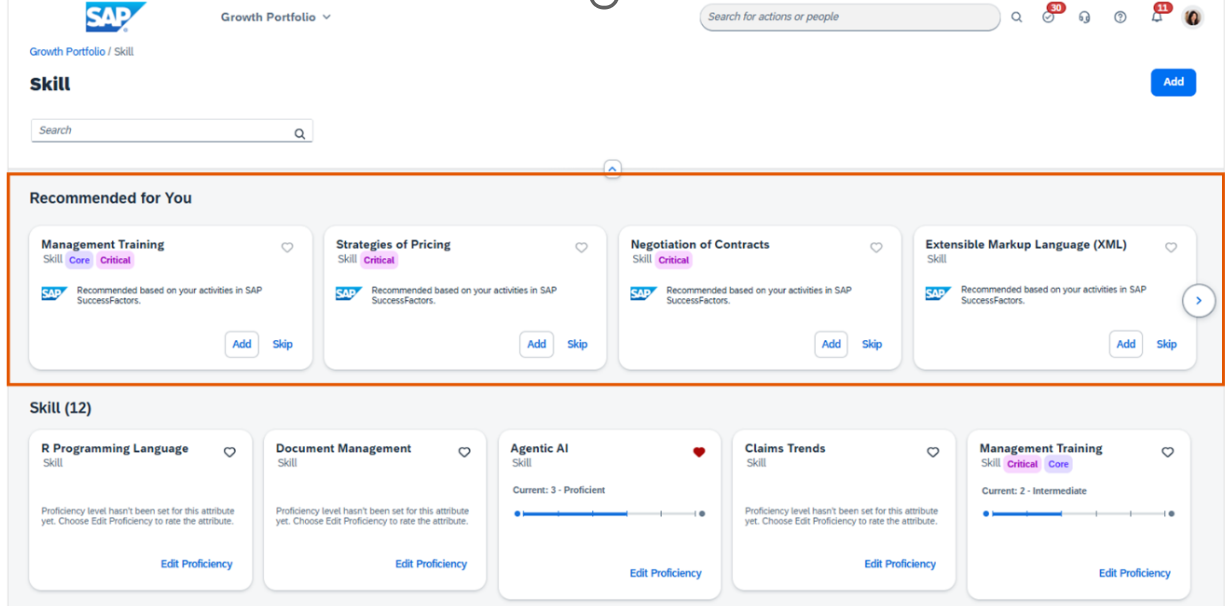This screenshot has height=606, width=1225.
Task: Unfavorite the Agentic AI skill heart
Action: pos(699,452)
